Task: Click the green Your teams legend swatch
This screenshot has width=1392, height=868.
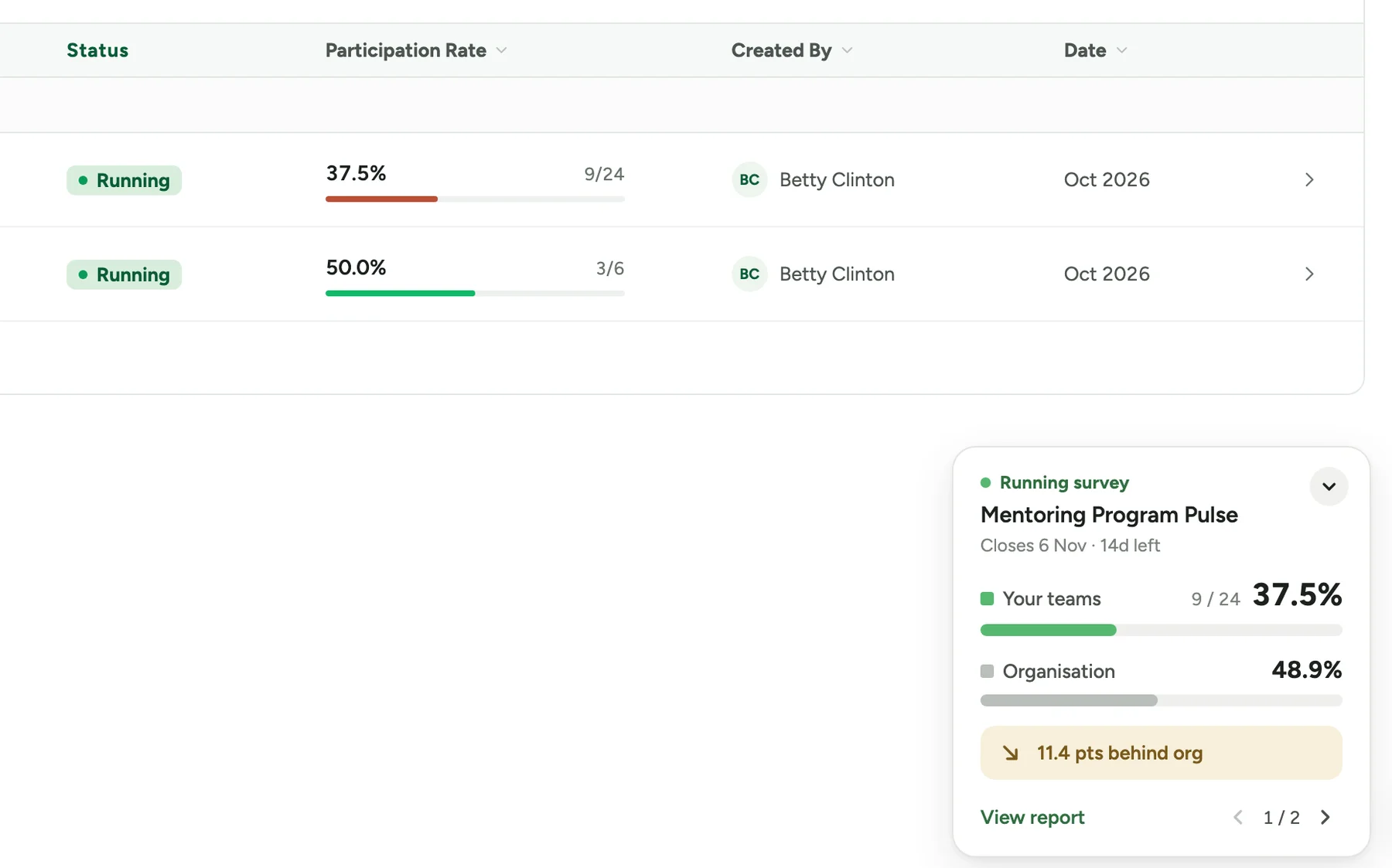Action: pyautogui.click(x=987, y=599)
